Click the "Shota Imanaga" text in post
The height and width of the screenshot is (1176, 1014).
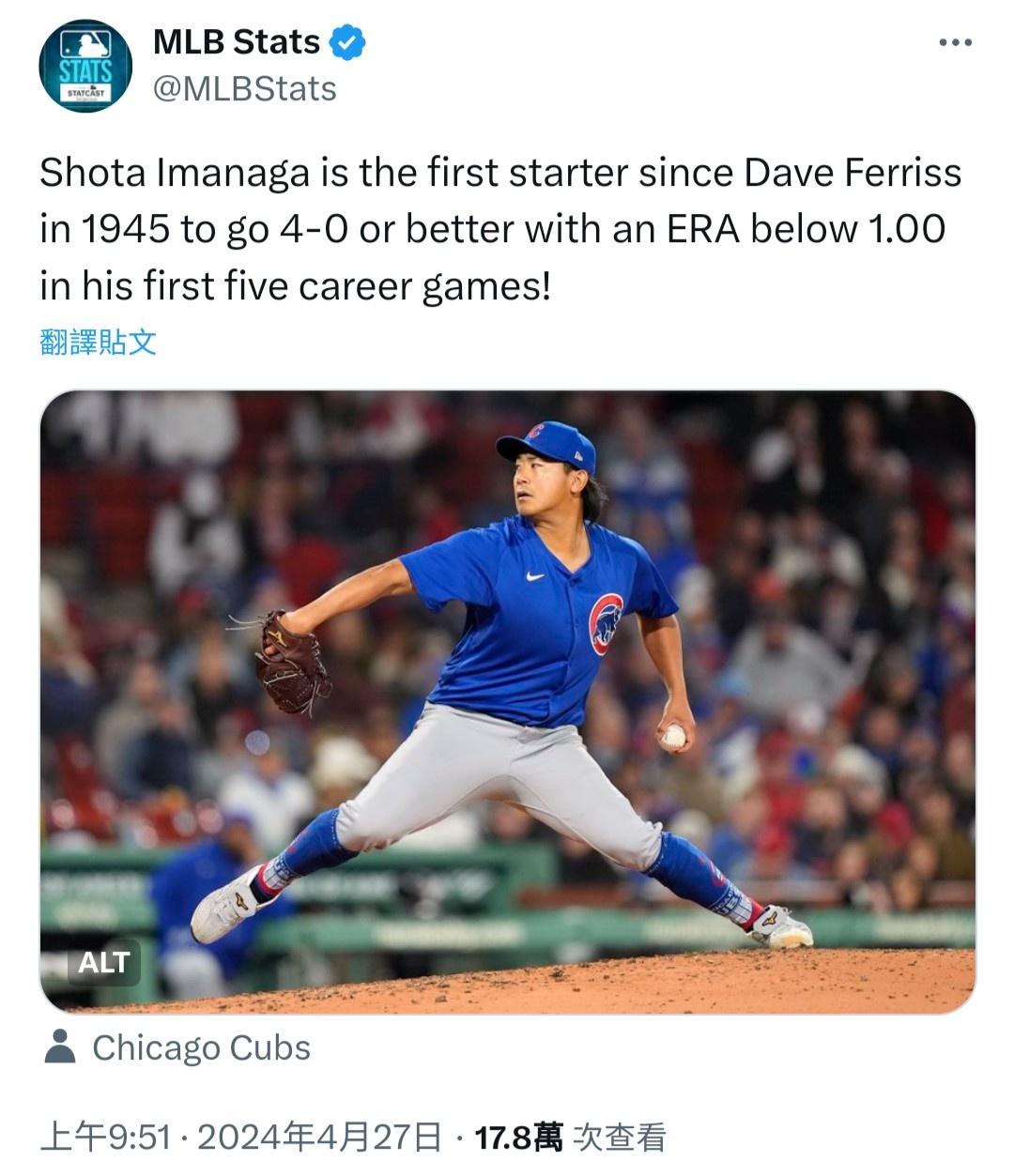pos(174,173)
